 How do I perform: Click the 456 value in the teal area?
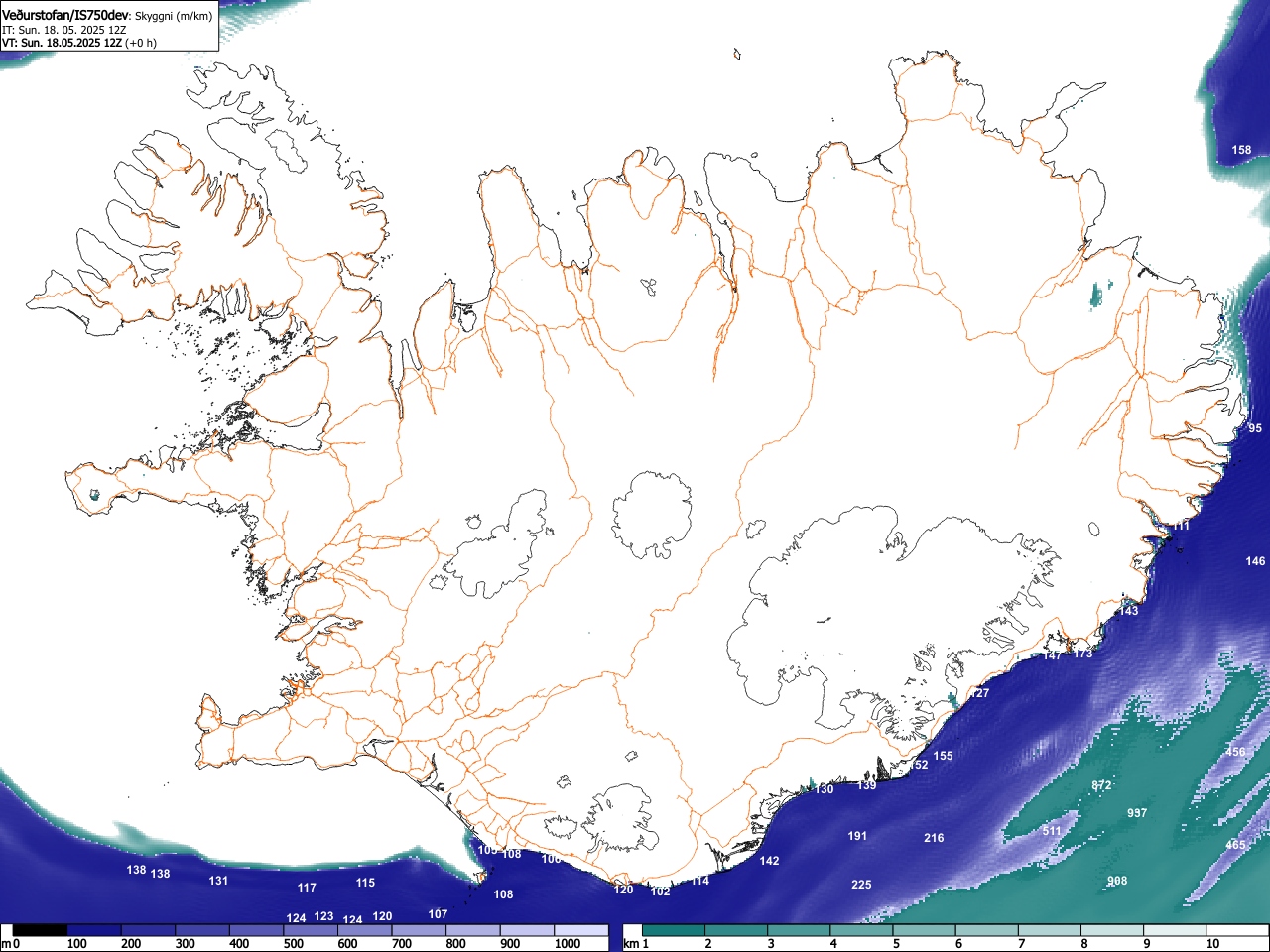pos(1235,752)
